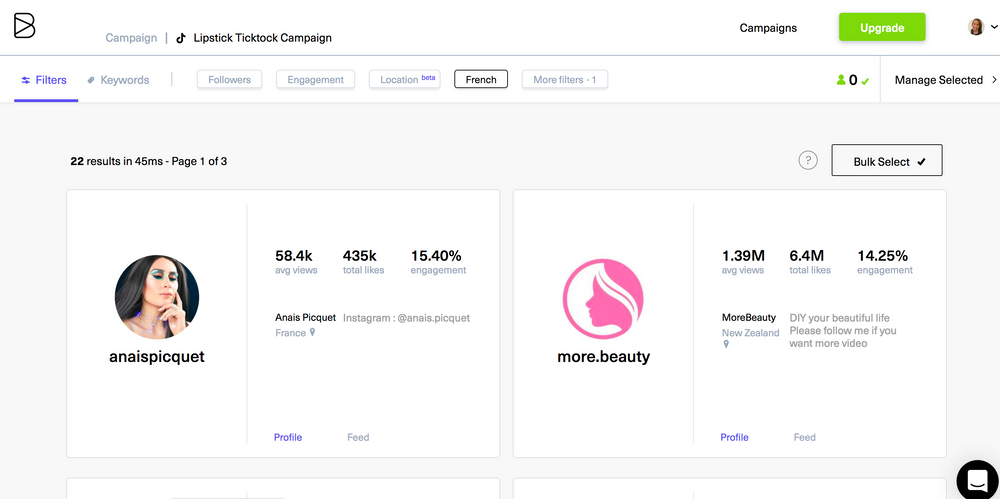Click the help question mark icon
Image resolution: width=1000 pixels, height=499 pixels.
[x=808, y=160]
